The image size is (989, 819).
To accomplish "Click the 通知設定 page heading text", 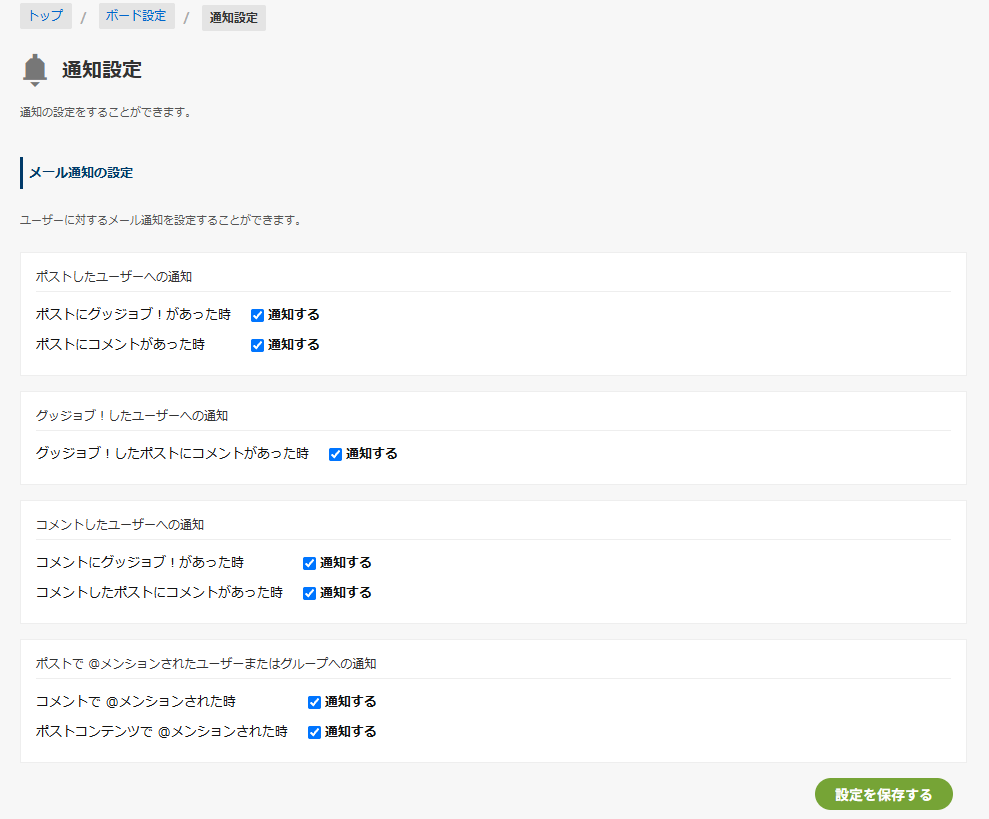I will coord(102,69).
